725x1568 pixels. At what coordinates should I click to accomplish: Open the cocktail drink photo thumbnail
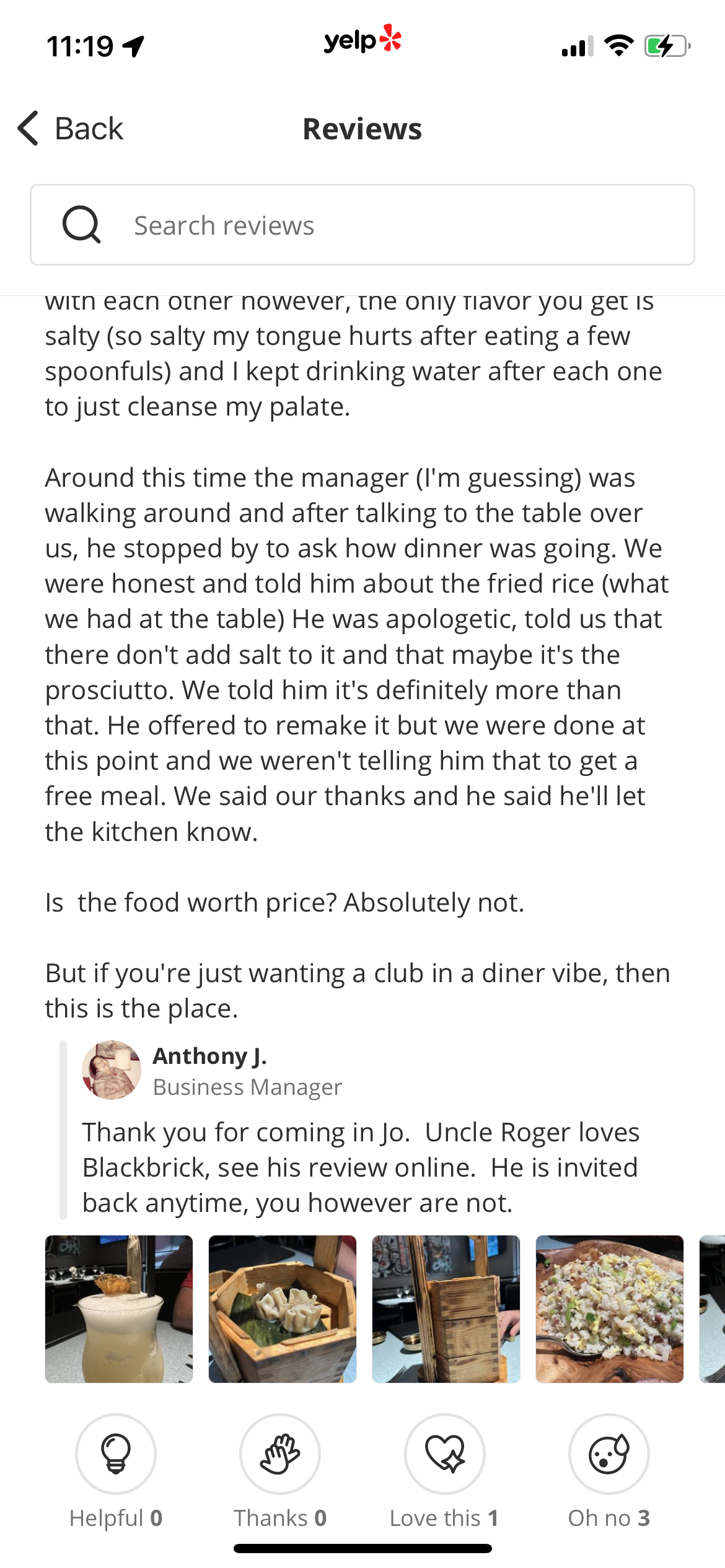[x=119, y=1309]
